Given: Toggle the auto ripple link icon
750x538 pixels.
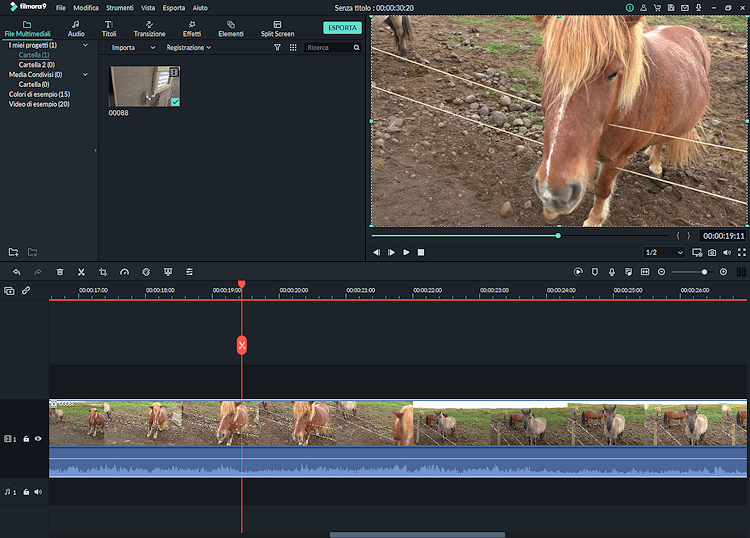Looking at the screenshot, I should (x=26, y=290).
